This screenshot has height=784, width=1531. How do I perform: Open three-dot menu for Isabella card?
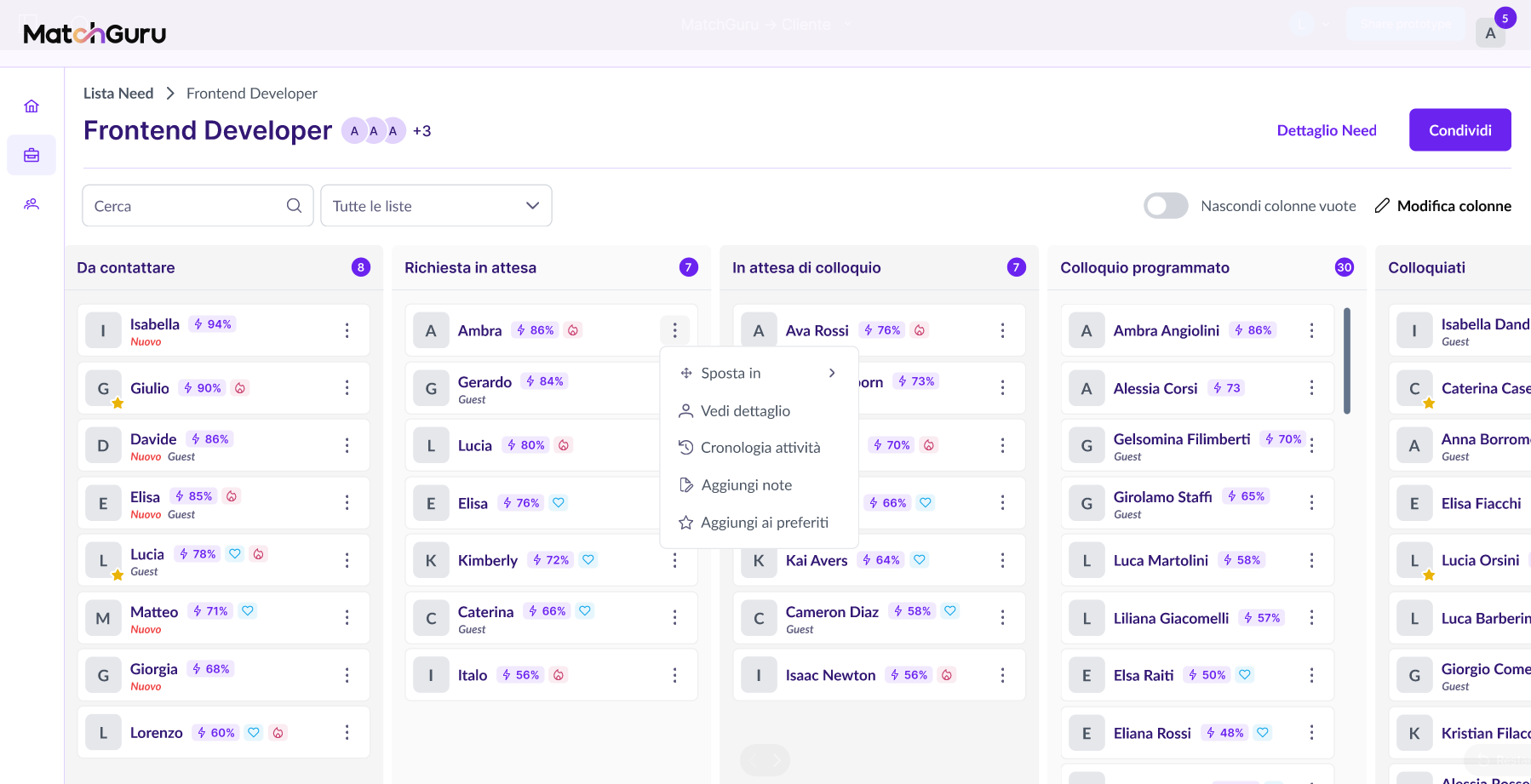[347, 330]
